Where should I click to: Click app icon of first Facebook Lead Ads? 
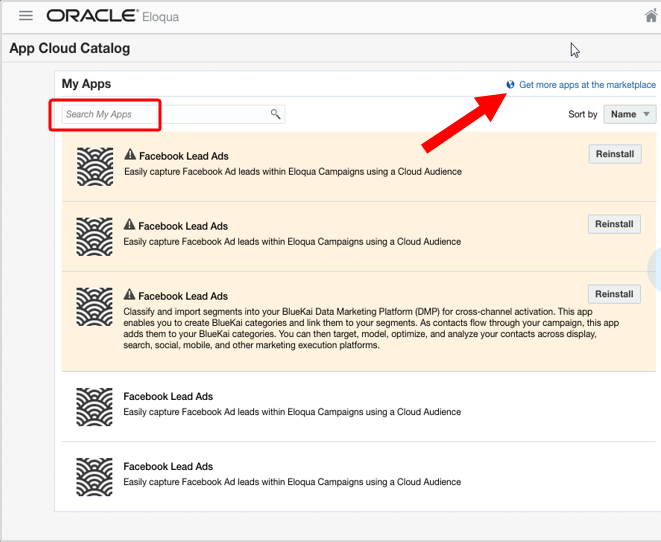click(x=95, y=166)
